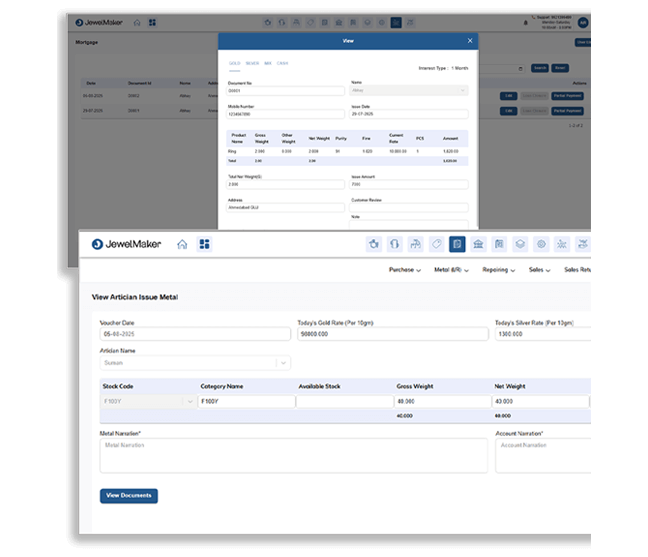
Task: Select the price tag icon in toolbar
Action: [x=436, y=244]
